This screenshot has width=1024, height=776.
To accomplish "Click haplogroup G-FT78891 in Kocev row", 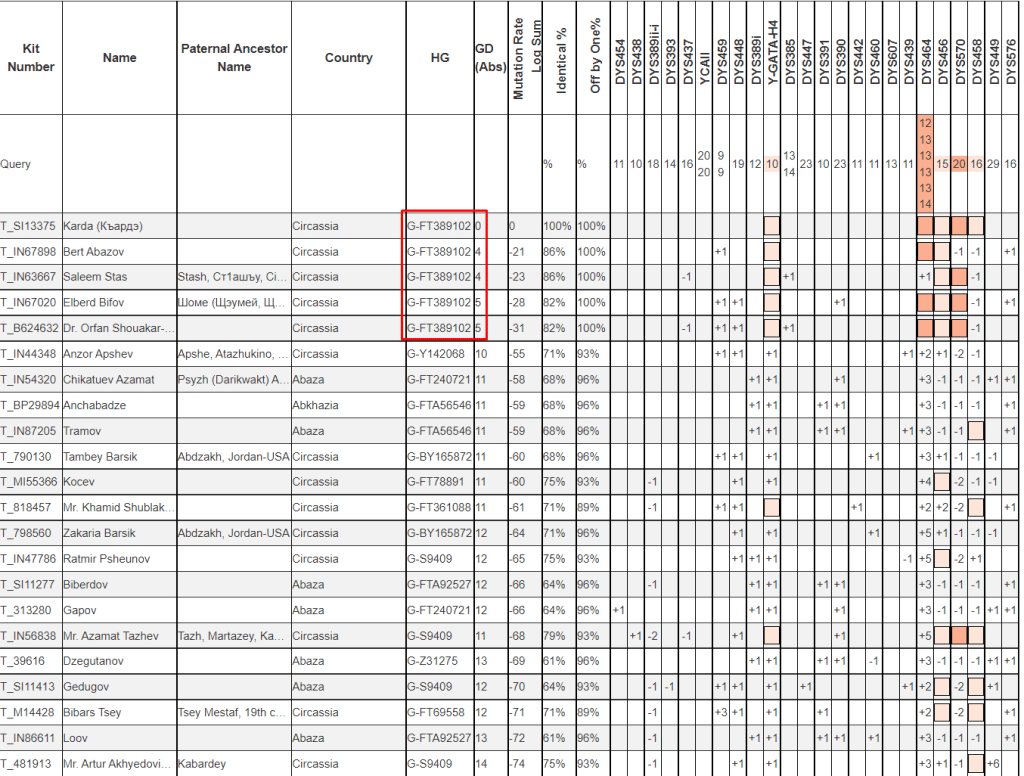I will coord(435,482).
